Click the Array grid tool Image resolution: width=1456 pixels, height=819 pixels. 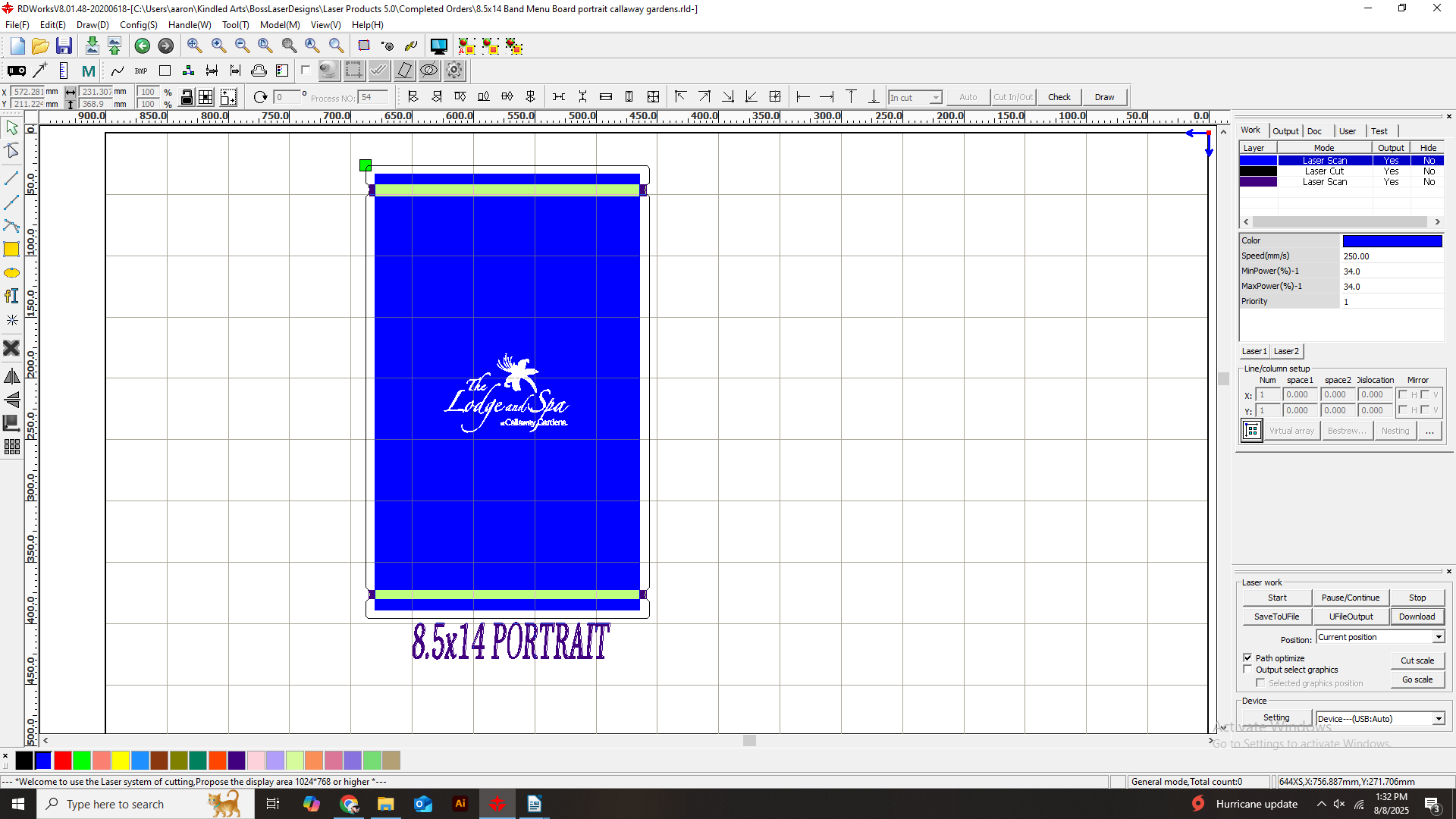click(11, 447)
